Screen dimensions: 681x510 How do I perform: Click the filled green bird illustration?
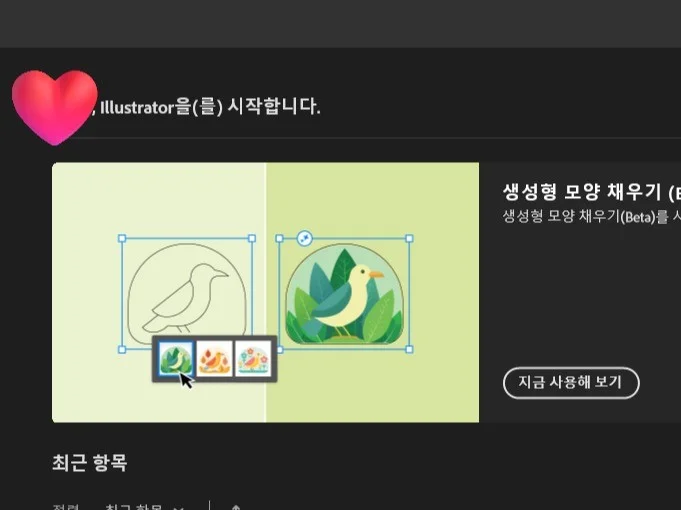click(x=344, y=294)
